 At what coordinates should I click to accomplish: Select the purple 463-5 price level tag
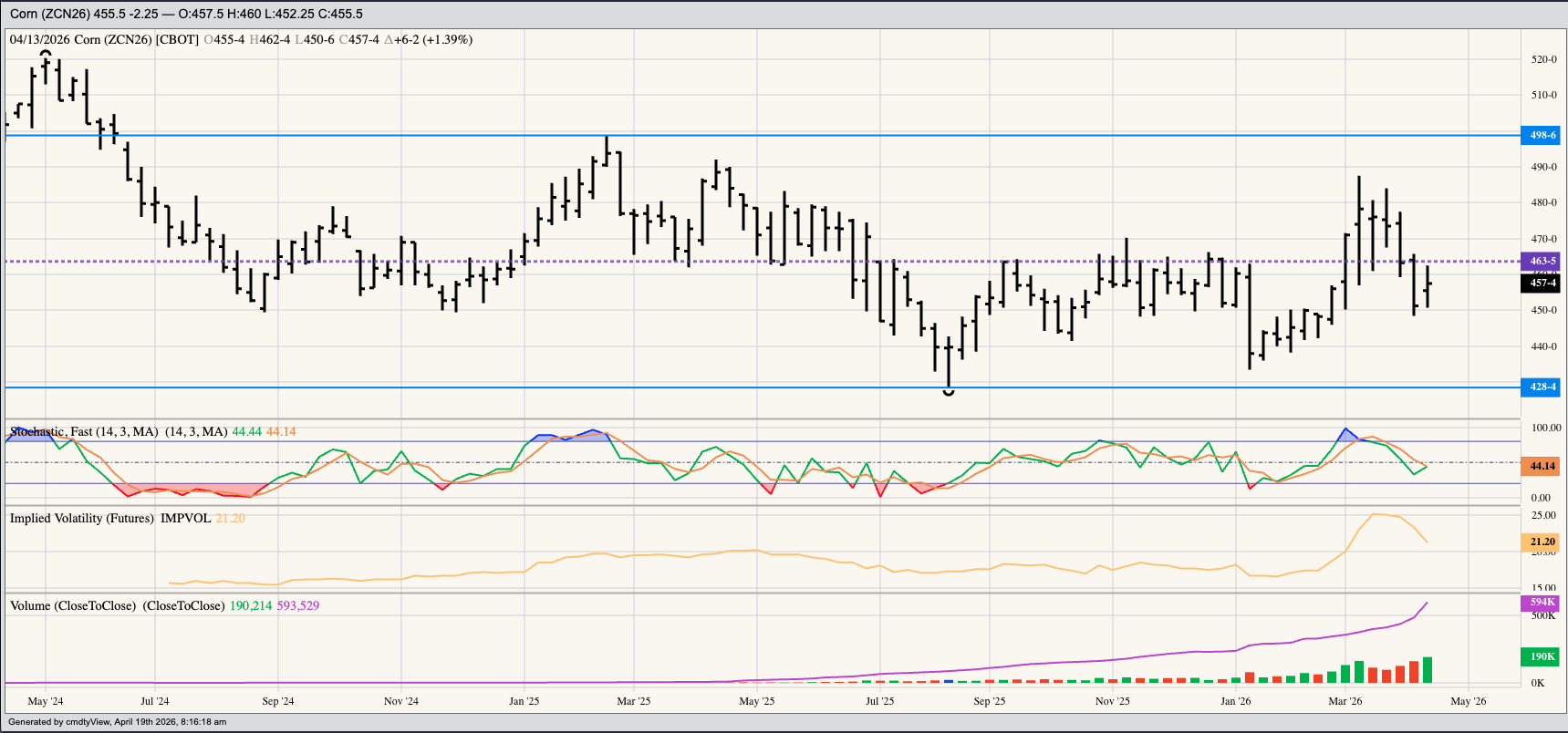[x=1542, y=261]
